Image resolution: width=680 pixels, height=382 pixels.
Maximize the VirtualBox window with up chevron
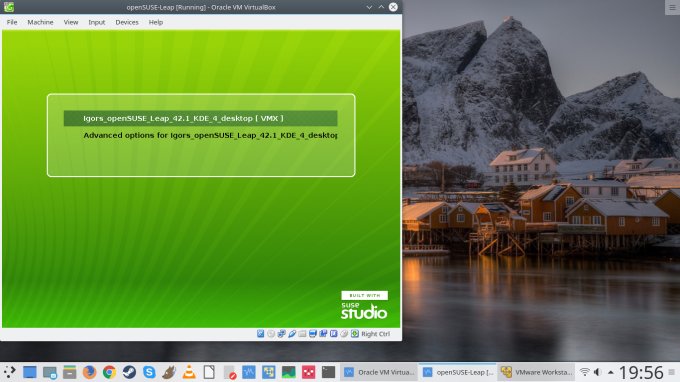click(x=381, y=7)
